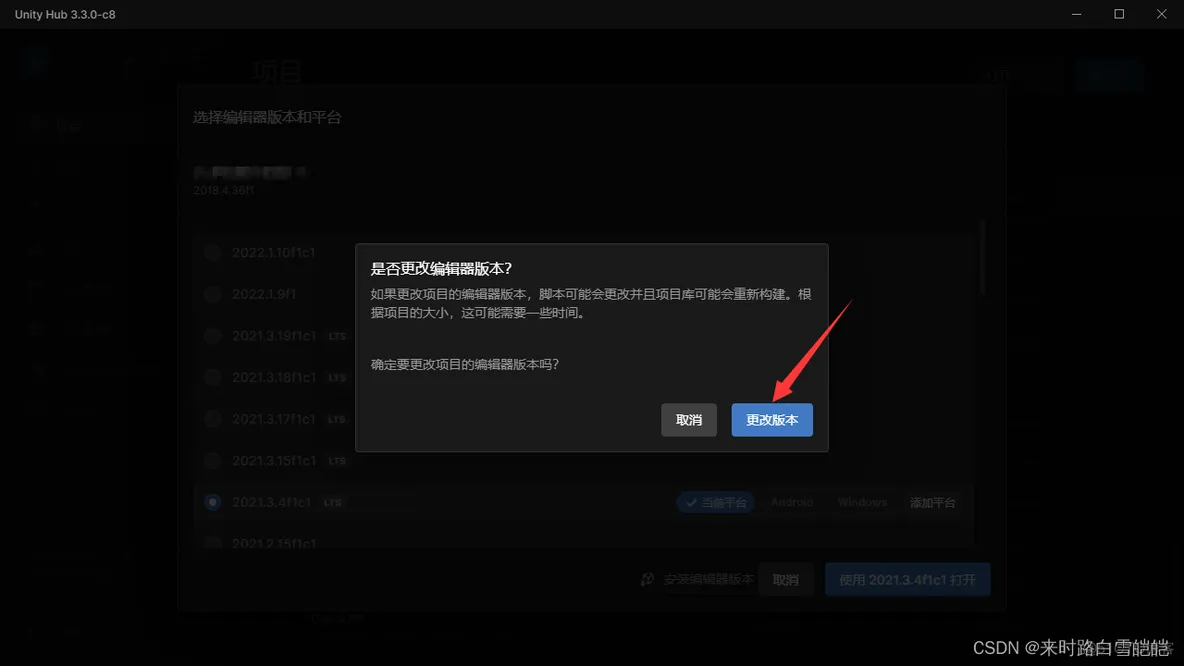Viewport: 1184px width, 666px height.
Task: Click 安装编辑器版本 link
Action: [708, 579]
